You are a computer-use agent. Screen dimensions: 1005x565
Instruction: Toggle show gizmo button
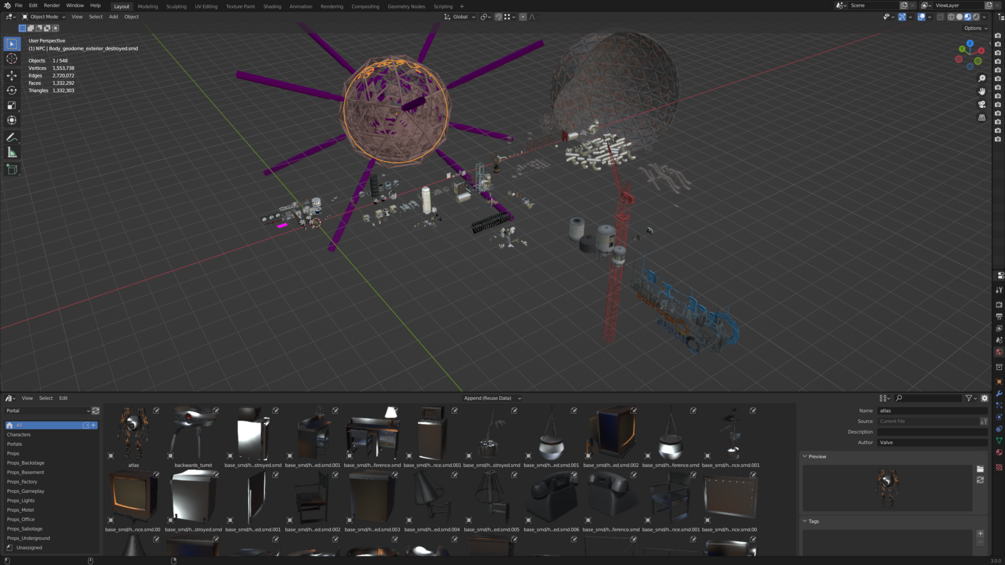click(902, 17)
